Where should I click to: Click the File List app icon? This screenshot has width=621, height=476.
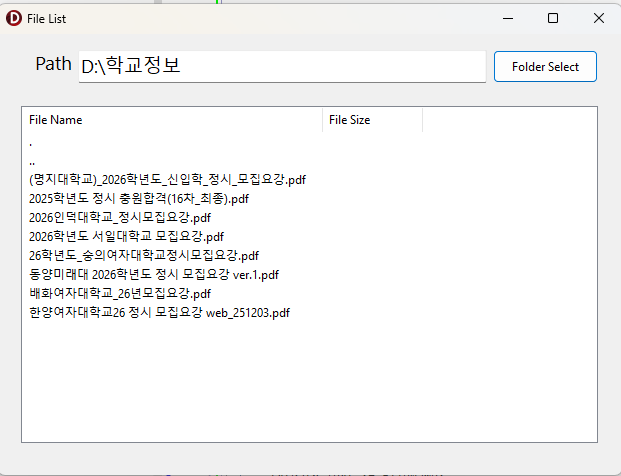(14, 18)
